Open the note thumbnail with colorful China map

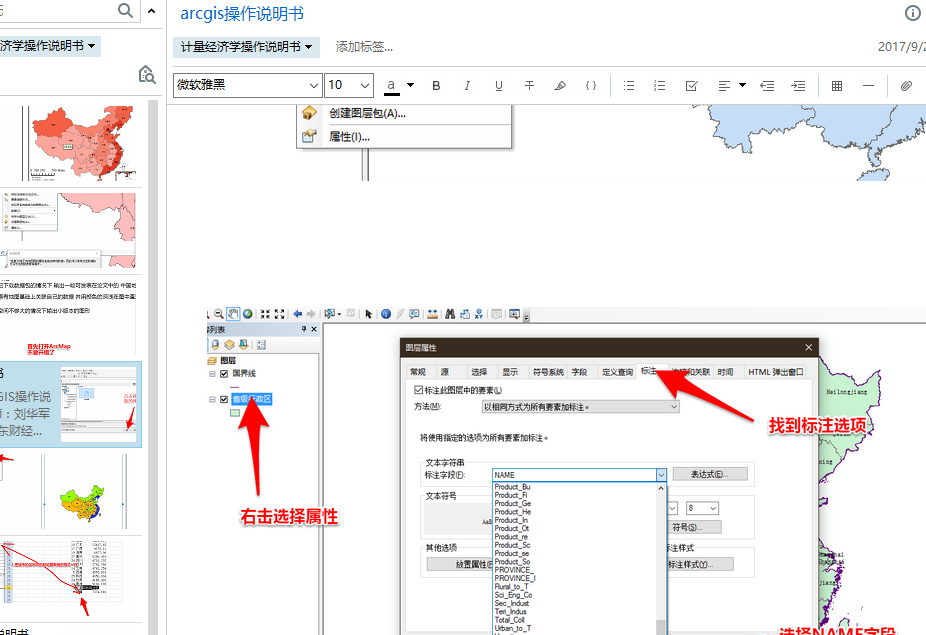[83, 491]
